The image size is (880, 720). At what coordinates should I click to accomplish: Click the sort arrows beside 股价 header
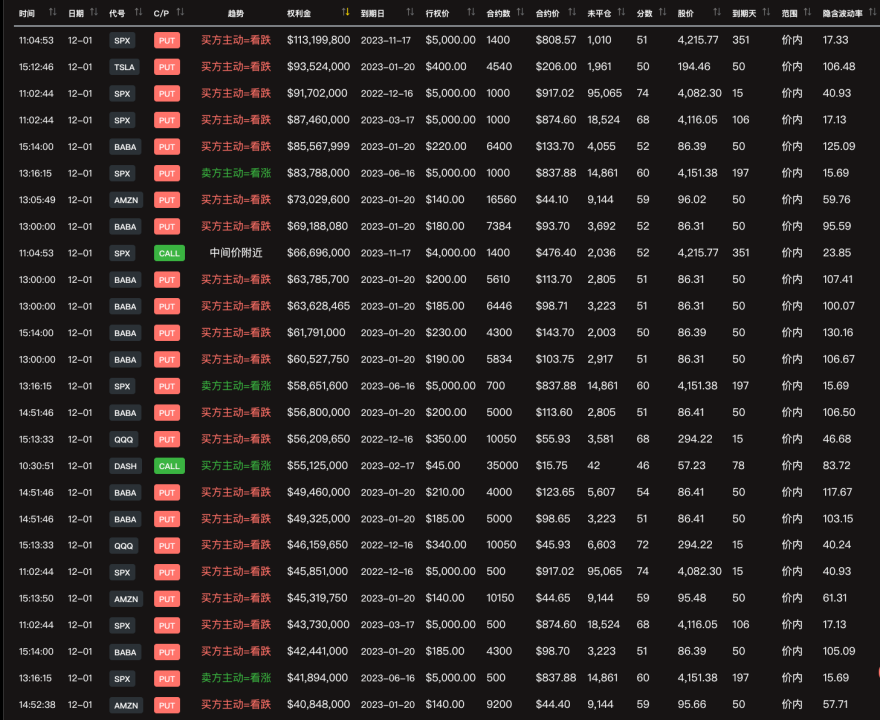[x=717, y=12]
